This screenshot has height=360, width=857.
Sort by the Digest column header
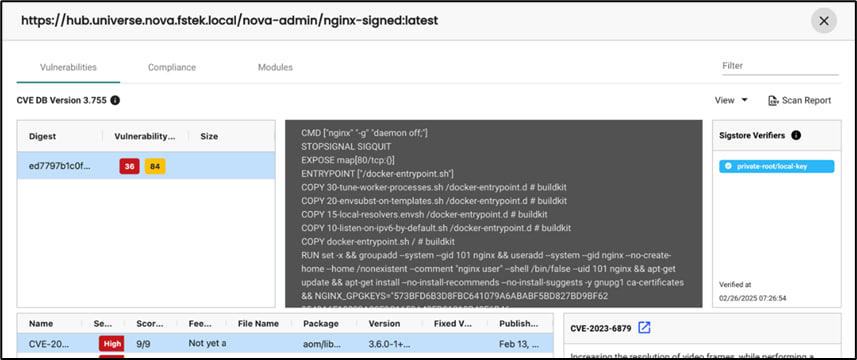[43, 137]
